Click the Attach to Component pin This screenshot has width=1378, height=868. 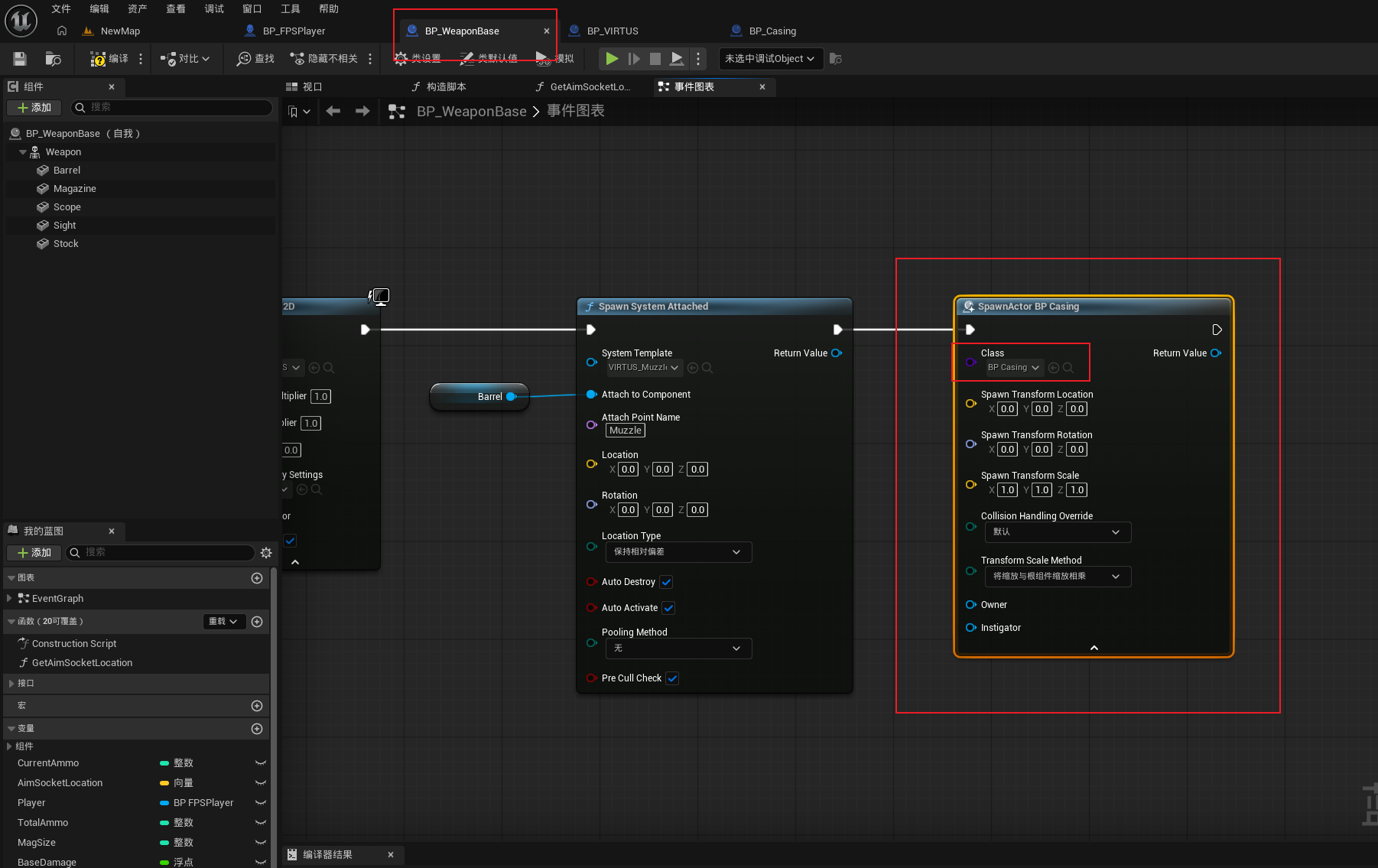[591, 395]
